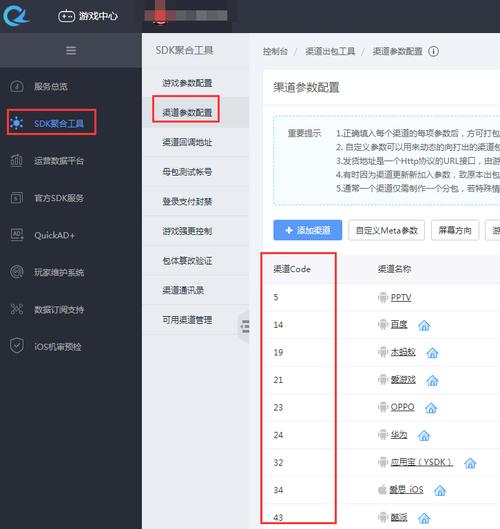
Task: Click the Android icon beside PPTV
Action: 383,298
